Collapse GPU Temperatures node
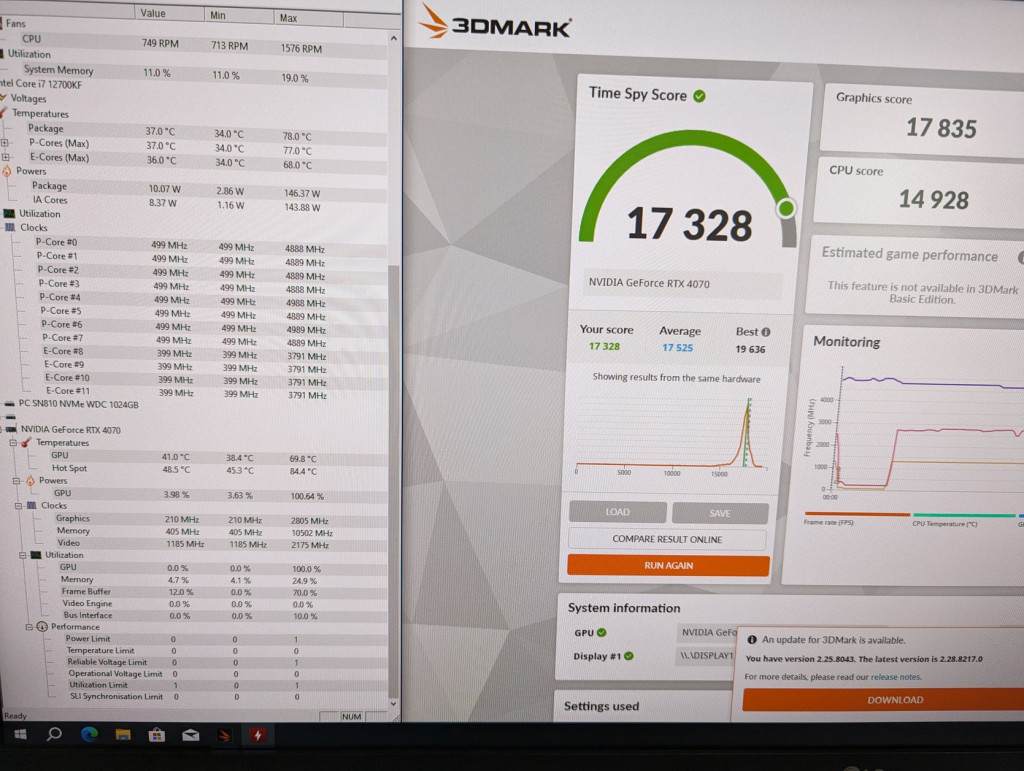Screen dimensions: 1024x771 click(x=12, y=443)
